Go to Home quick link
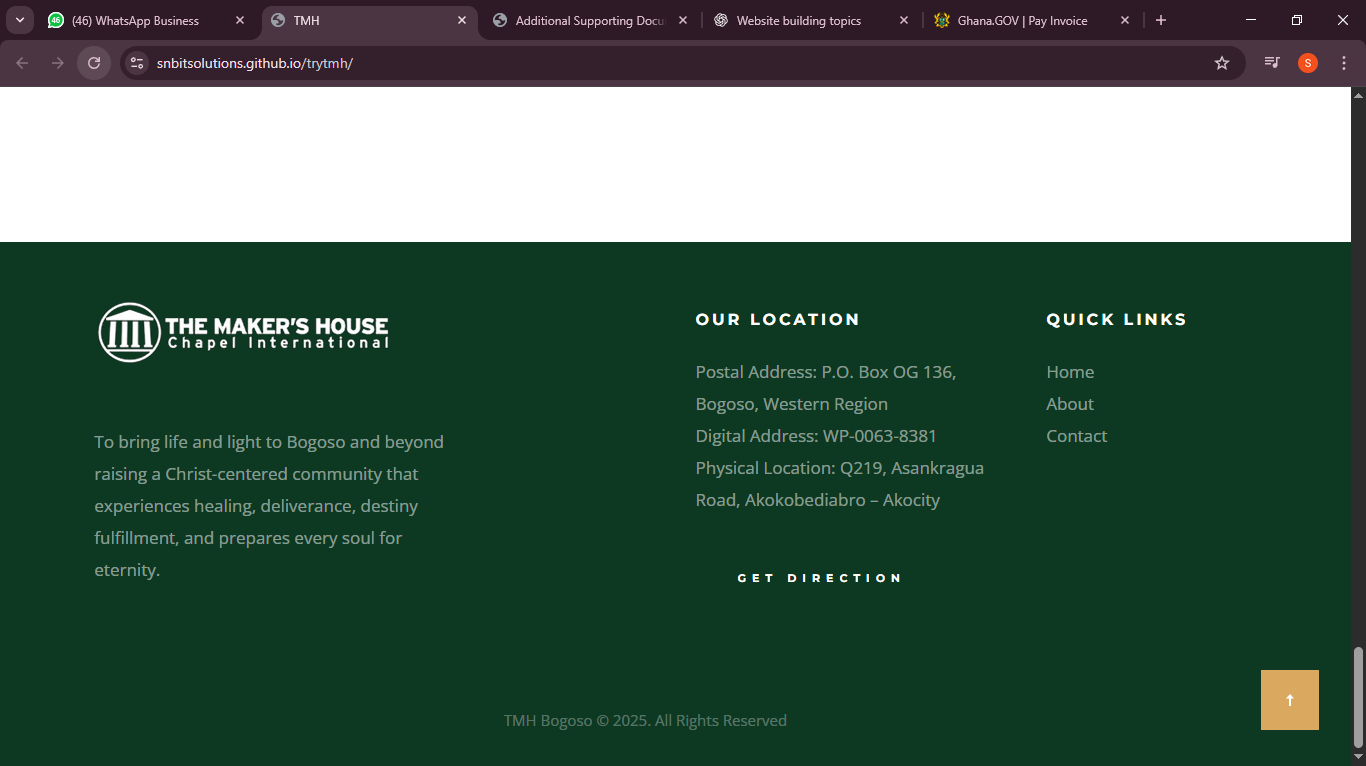 (x=1069, y=372)
